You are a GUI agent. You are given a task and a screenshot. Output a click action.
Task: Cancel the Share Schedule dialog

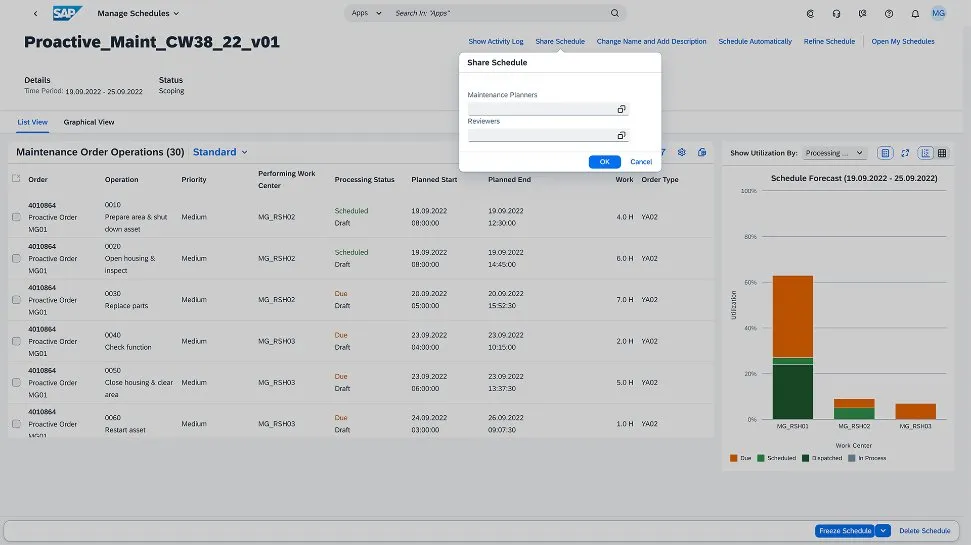[641, 161]
